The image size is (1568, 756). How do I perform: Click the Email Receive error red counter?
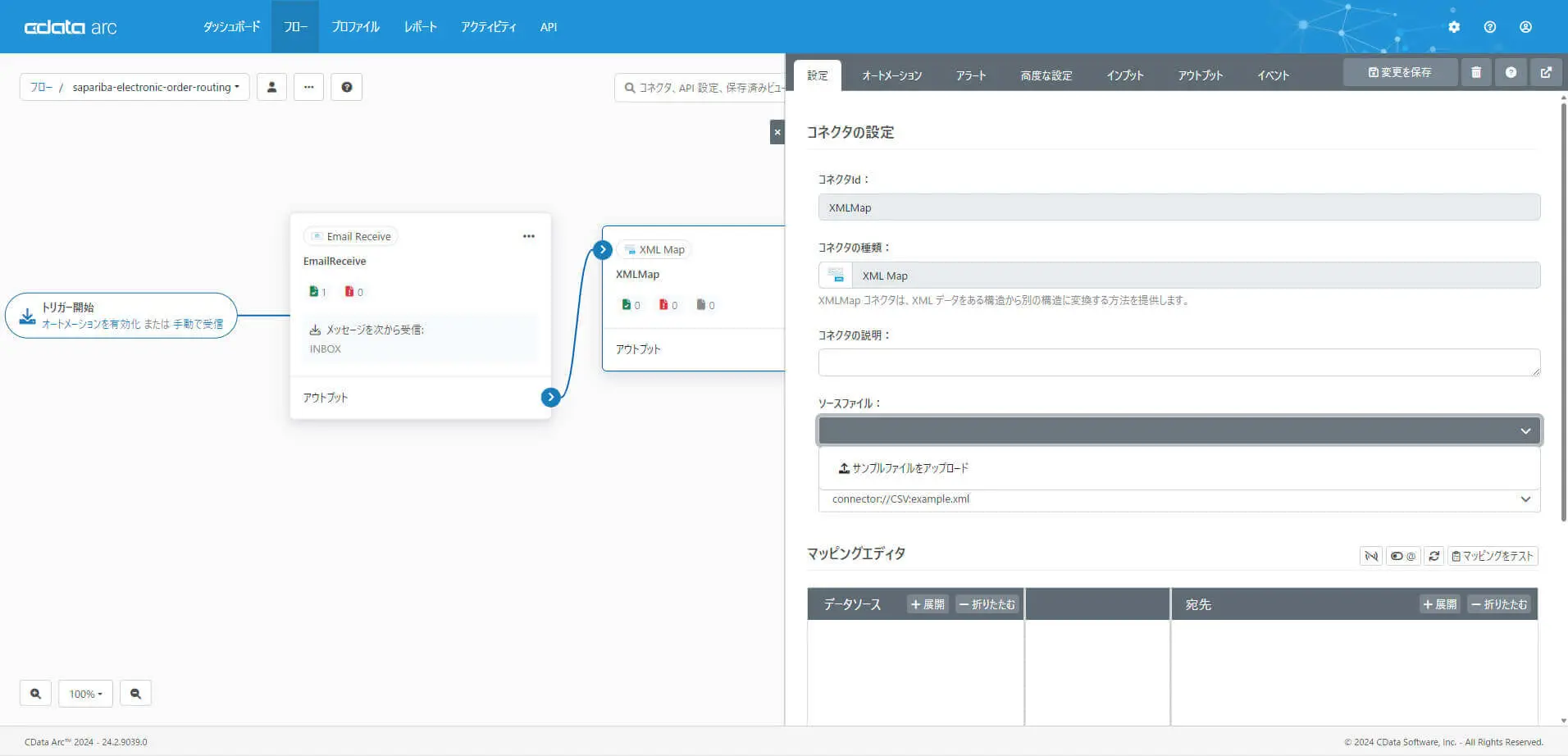click(354, 292)
